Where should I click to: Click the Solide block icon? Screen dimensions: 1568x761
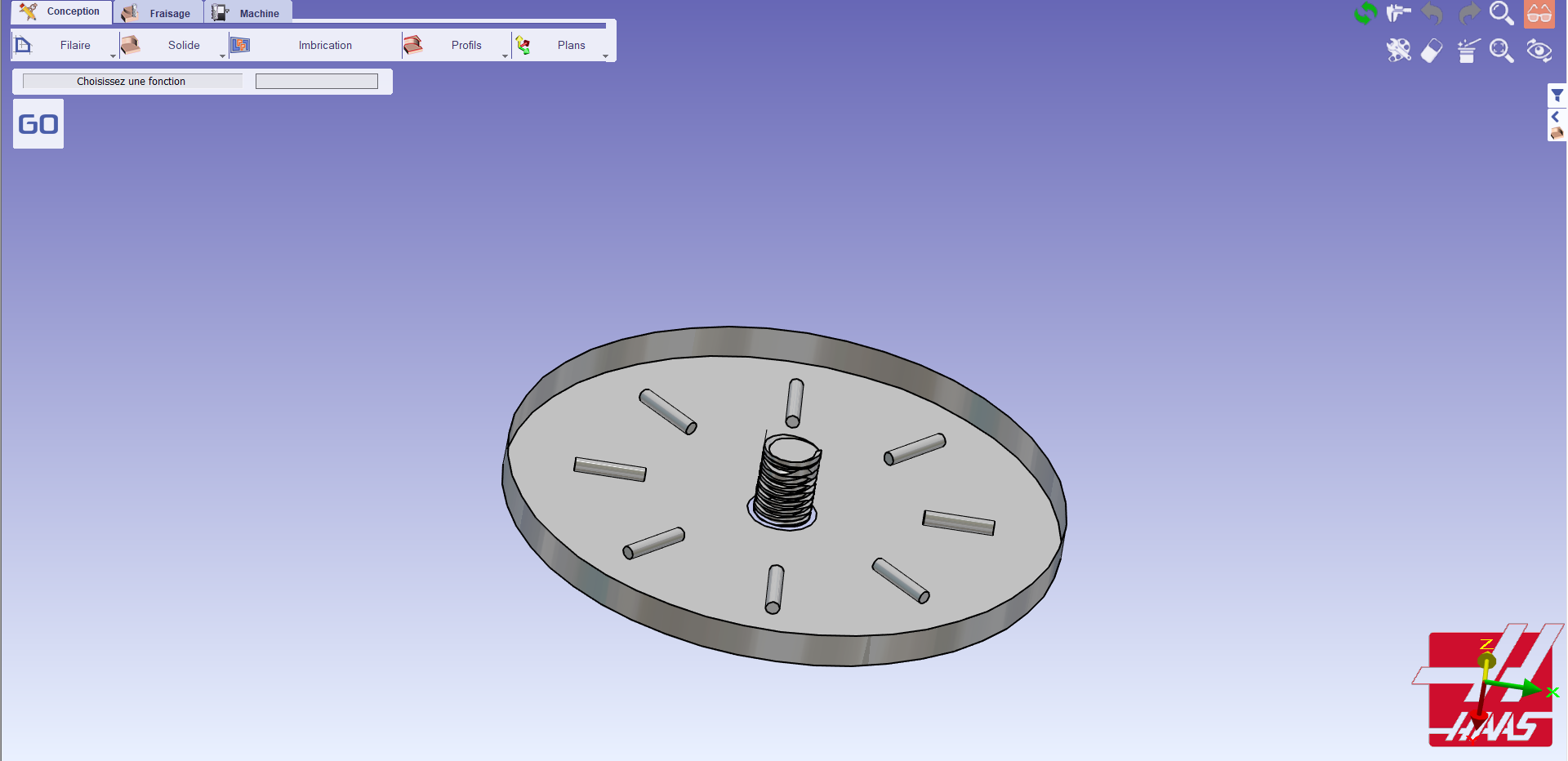131,45
